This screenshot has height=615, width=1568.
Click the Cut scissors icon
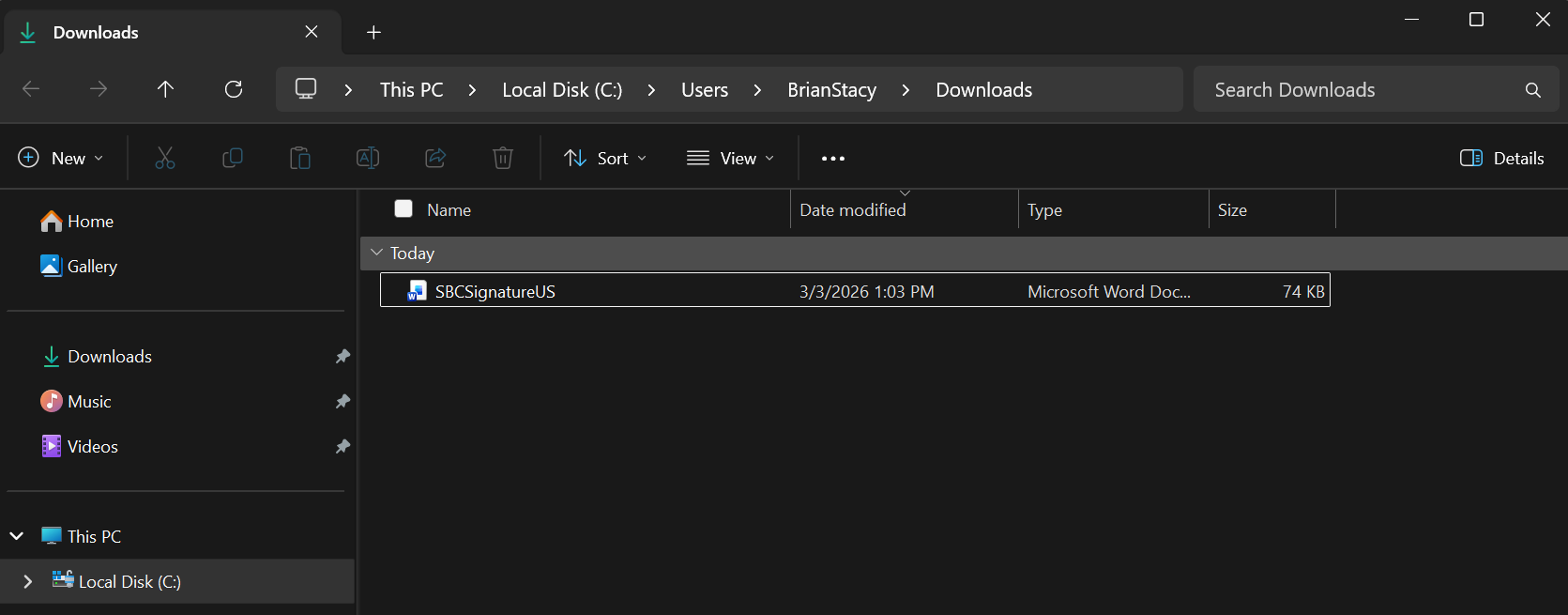click(165, 158)
